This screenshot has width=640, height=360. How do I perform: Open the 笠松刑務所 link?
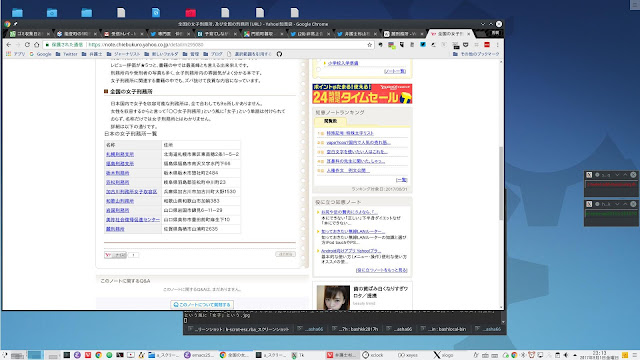tap(118, 182)
